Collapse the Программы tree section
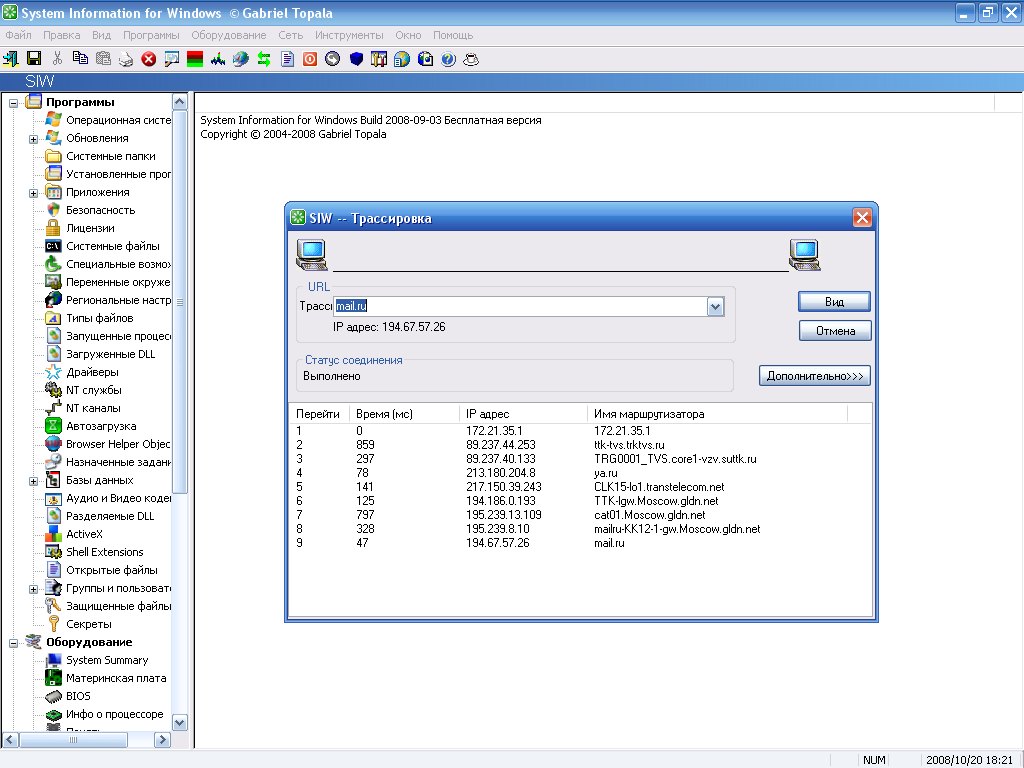This screenshot has height=768, width=1024. click(14, 102)
